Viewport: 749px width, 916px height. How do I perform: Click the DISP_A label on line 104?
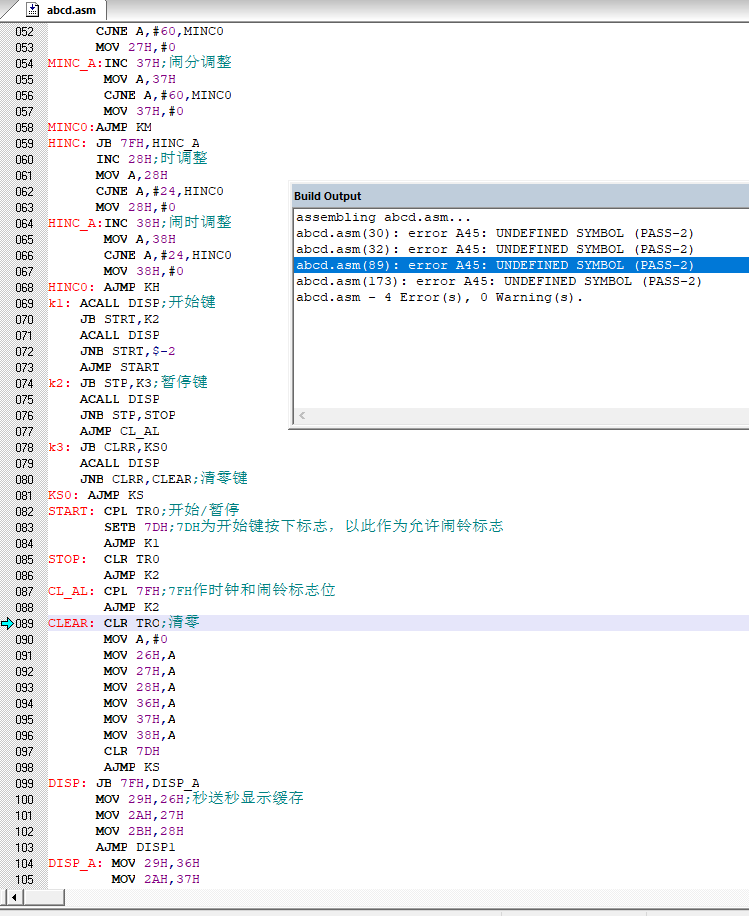coord(75,863)
